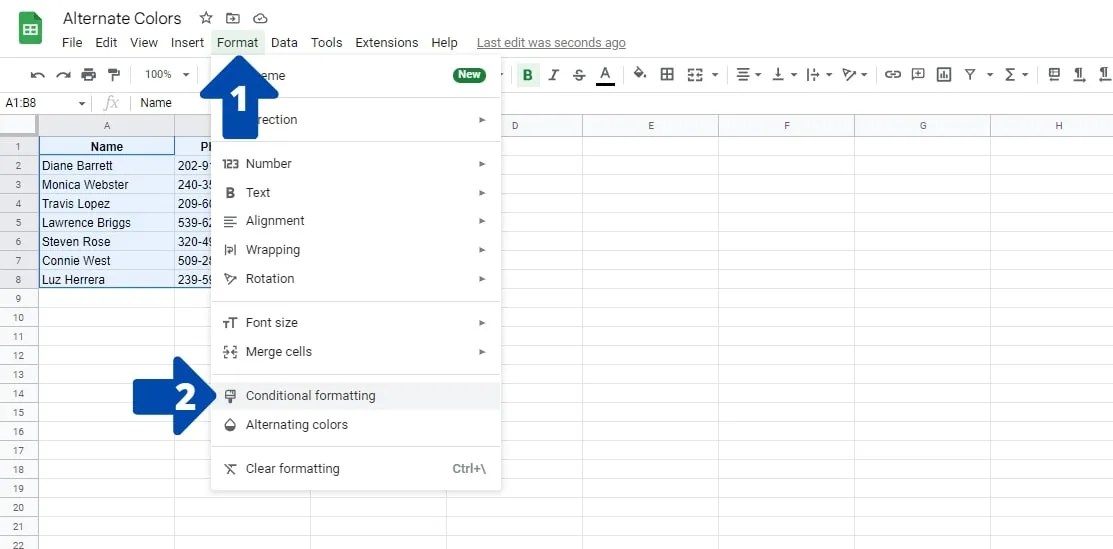Click the Alternate Colors document title
This screenshot has width=1113, height=549.
122,18
